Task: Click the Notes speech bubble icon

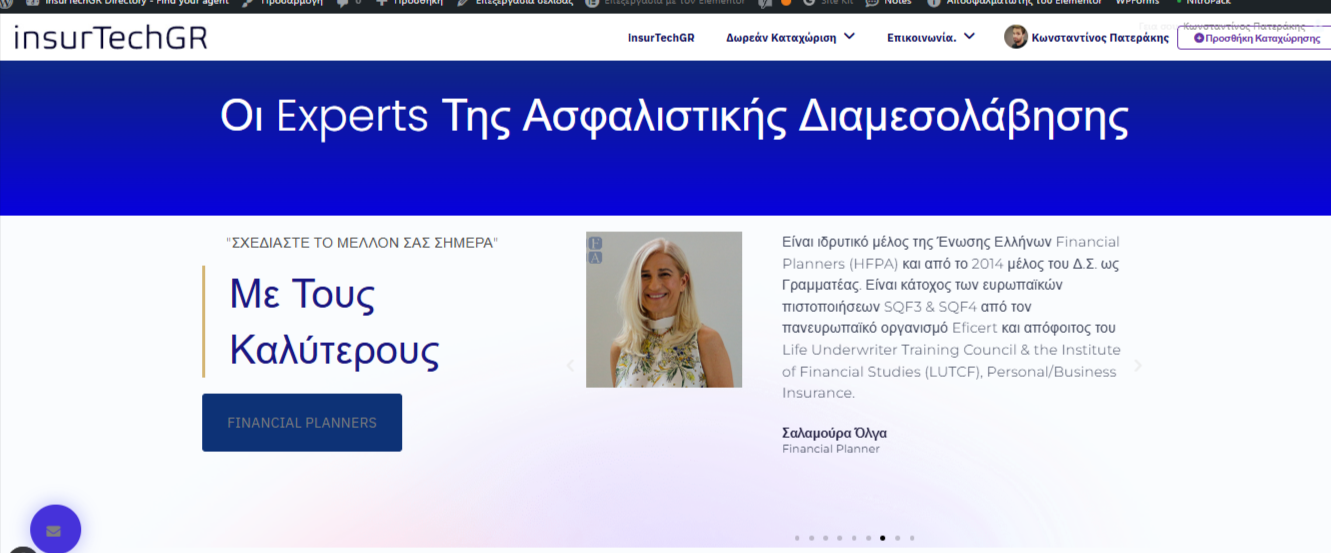Action: tap(872, 3)
